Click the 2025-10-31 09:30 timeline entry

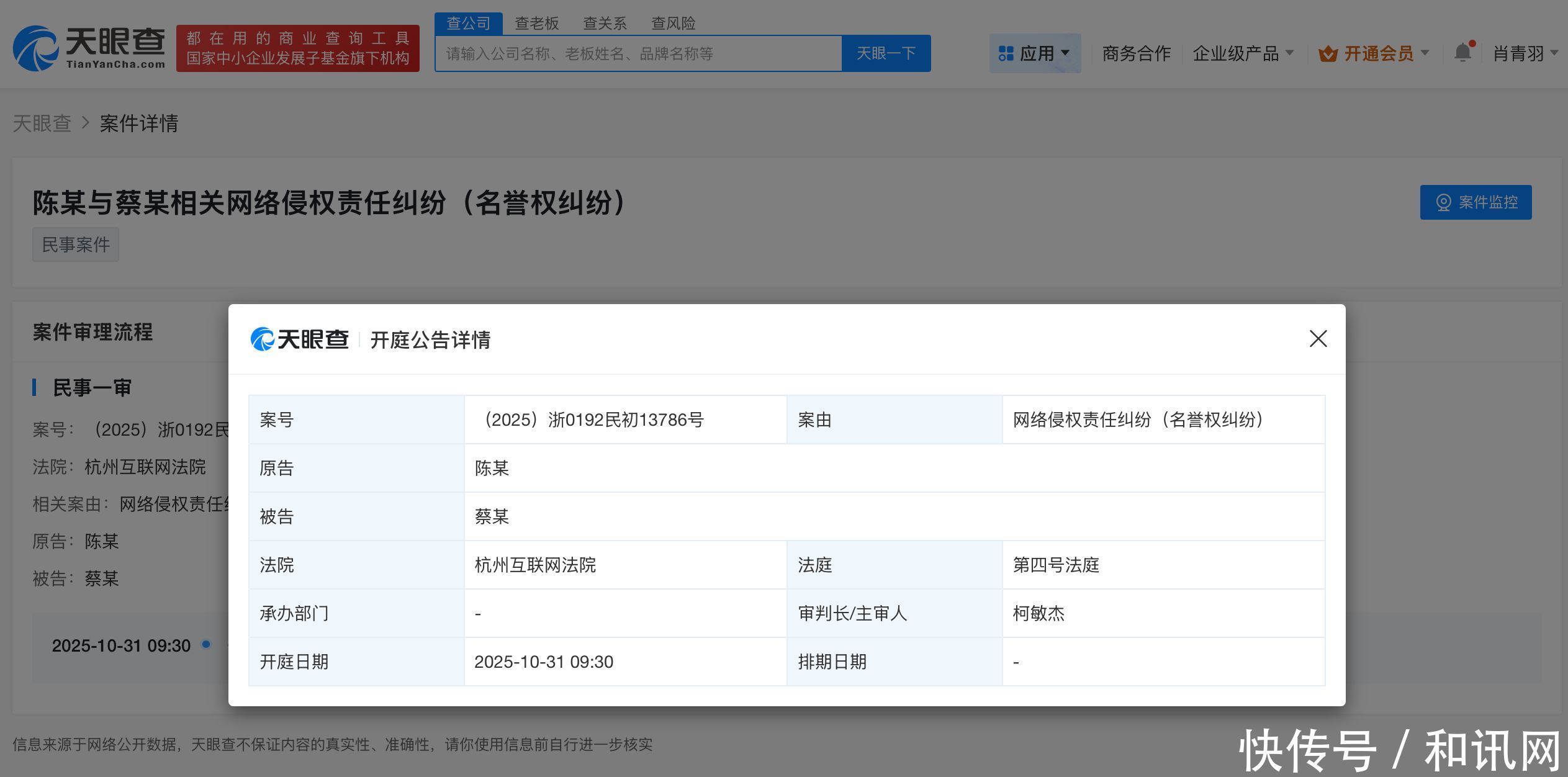point(121,646)
